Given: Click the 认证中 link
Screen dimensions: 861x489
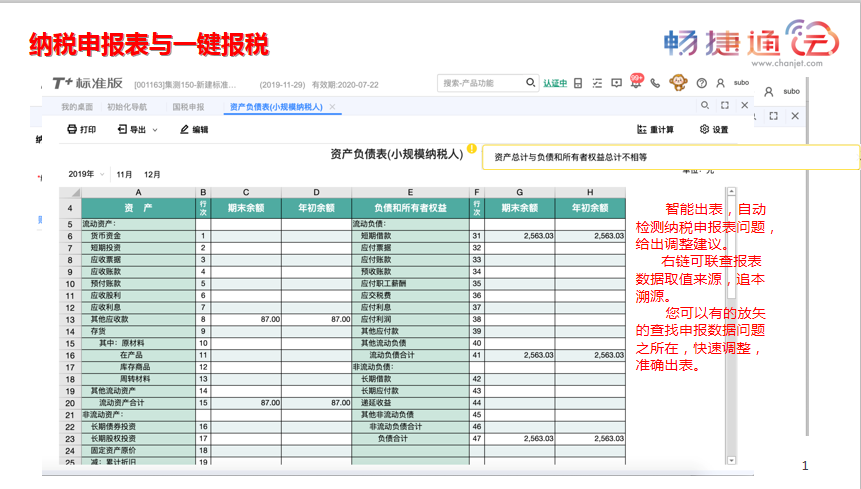Looking at the screenshot, I should coord(555,83).
